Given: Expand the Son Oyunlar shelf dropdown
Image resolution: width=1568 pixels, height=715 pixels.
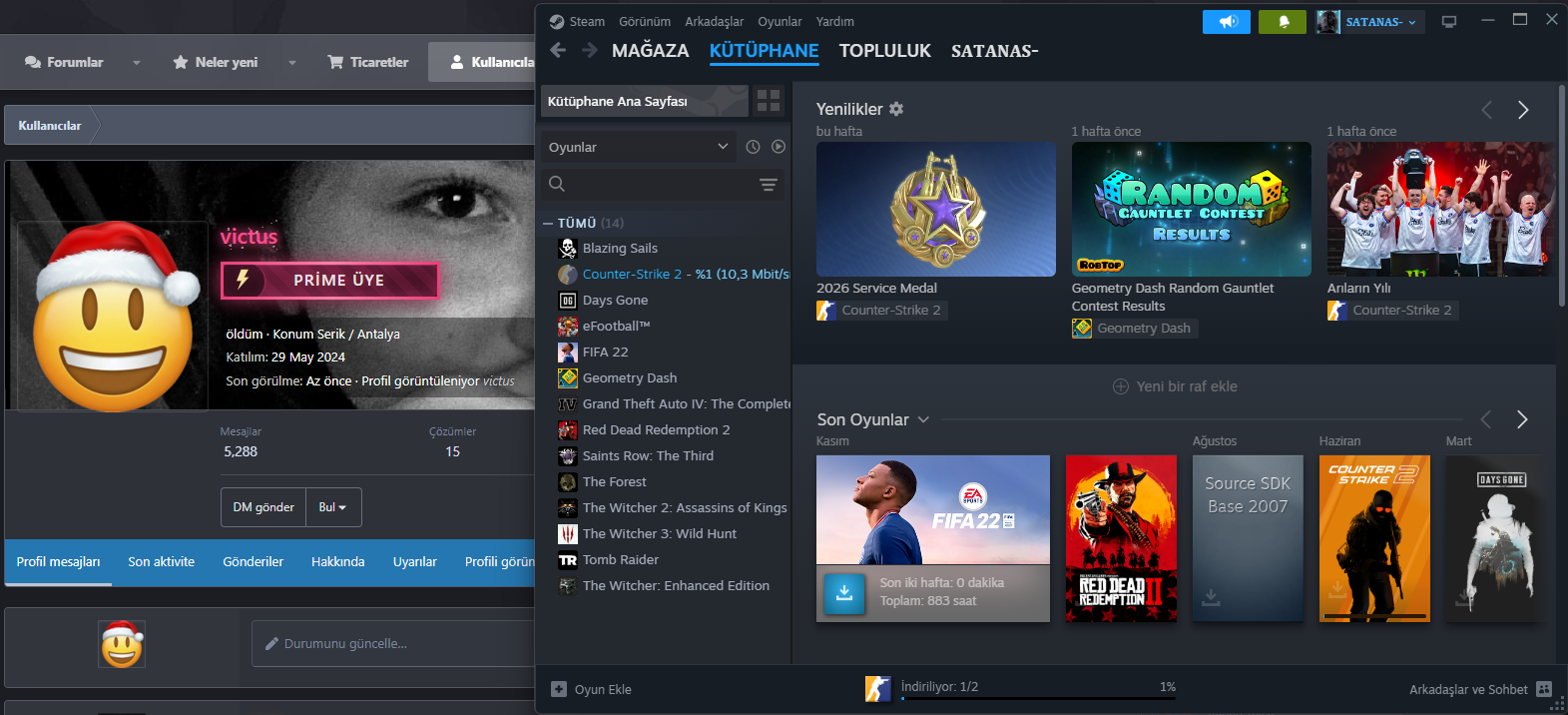Looking at the screenshot, I should pos(923,419).
